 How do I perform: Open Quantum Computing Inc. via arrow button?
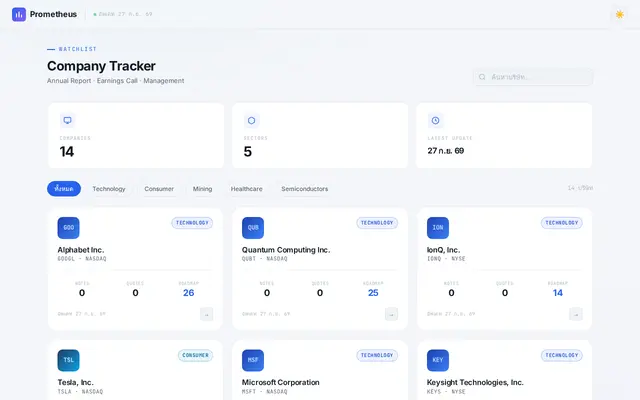pyautogui.click(x=391, y=314)
